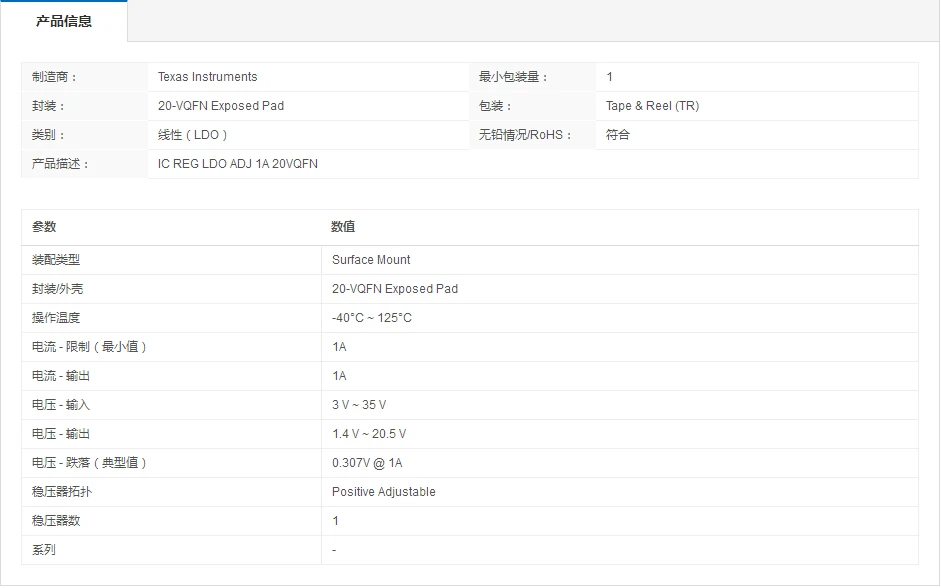Click the 电压 - 输入 parameter
Image resolution: width=941 pixels, height=588 pixels.
61,405
